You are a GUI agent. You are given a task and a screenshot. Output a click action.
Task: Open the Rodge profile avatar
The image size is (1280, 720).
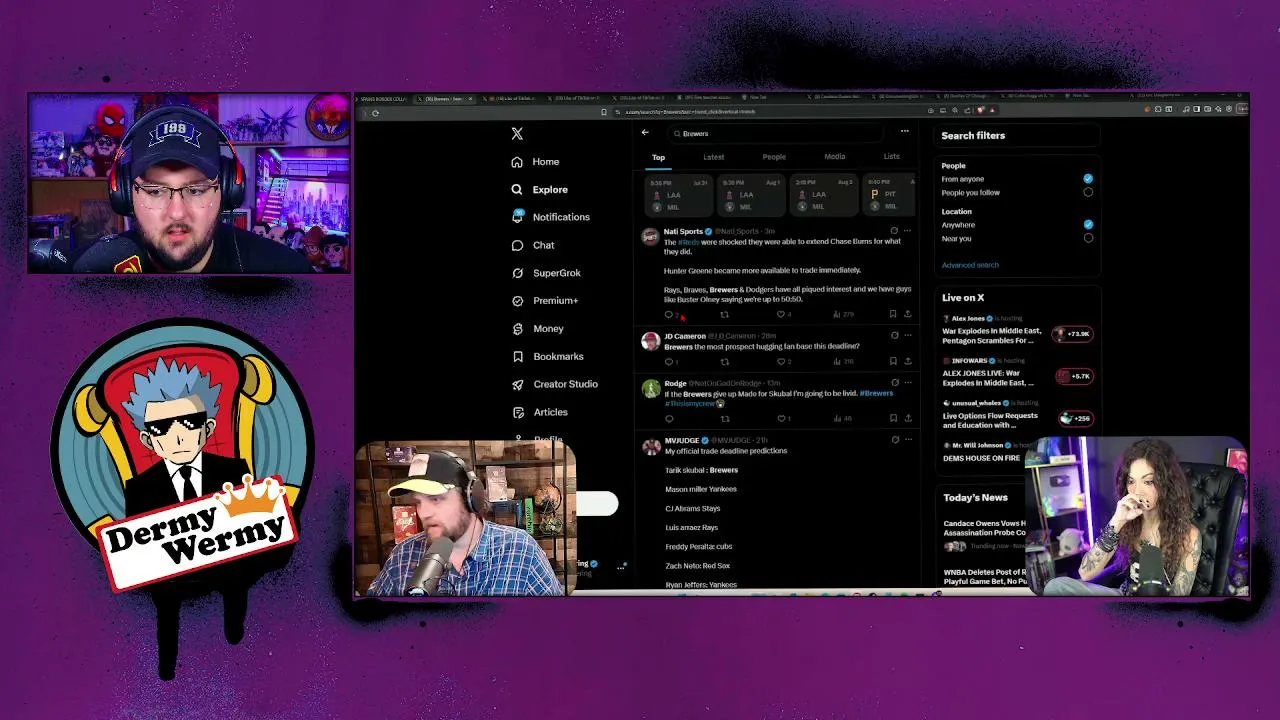click(650, 389)
